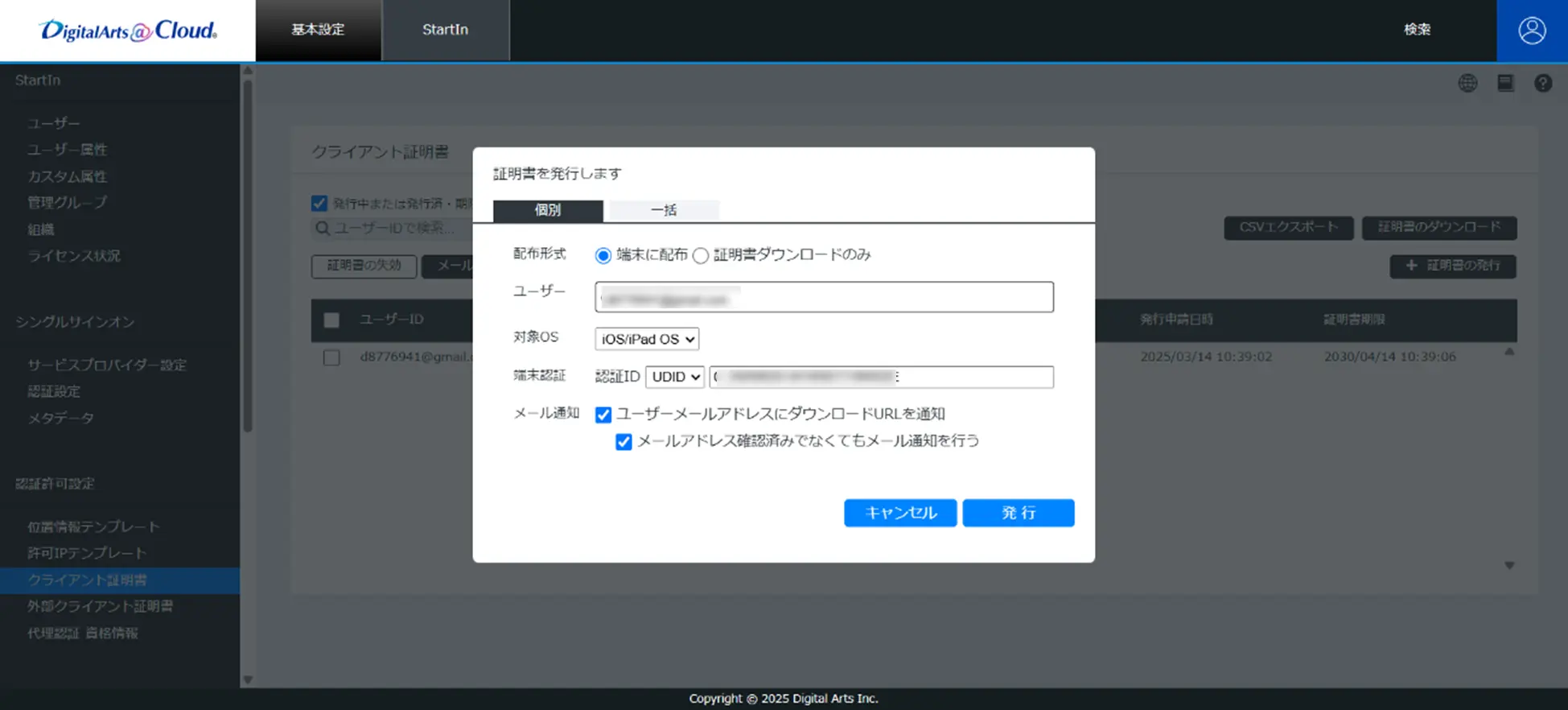1568x710 pixels.
Task: Click the UDID value text field
Action: (881, 377)
